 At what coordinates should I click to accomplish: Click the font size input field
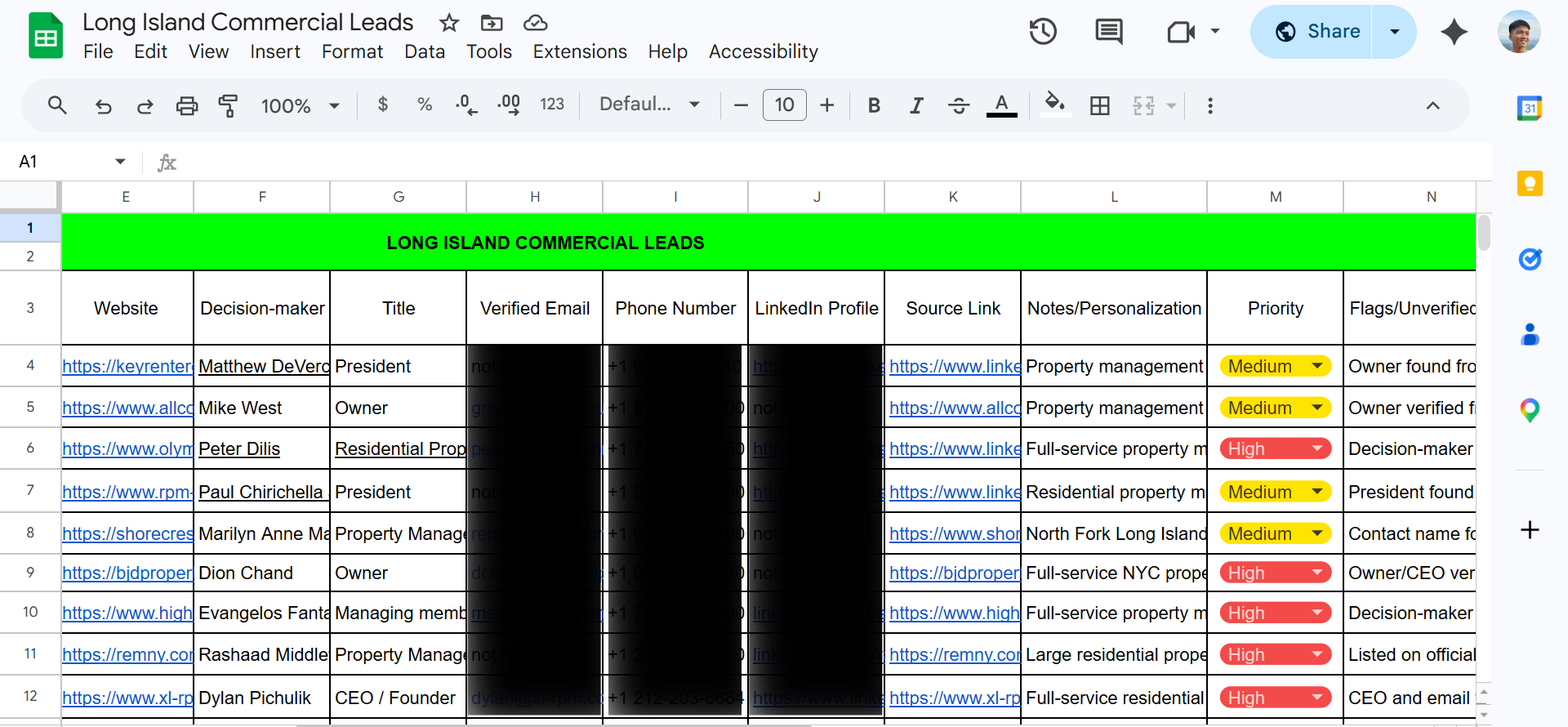pyautogui.click(x=784, y=105)
